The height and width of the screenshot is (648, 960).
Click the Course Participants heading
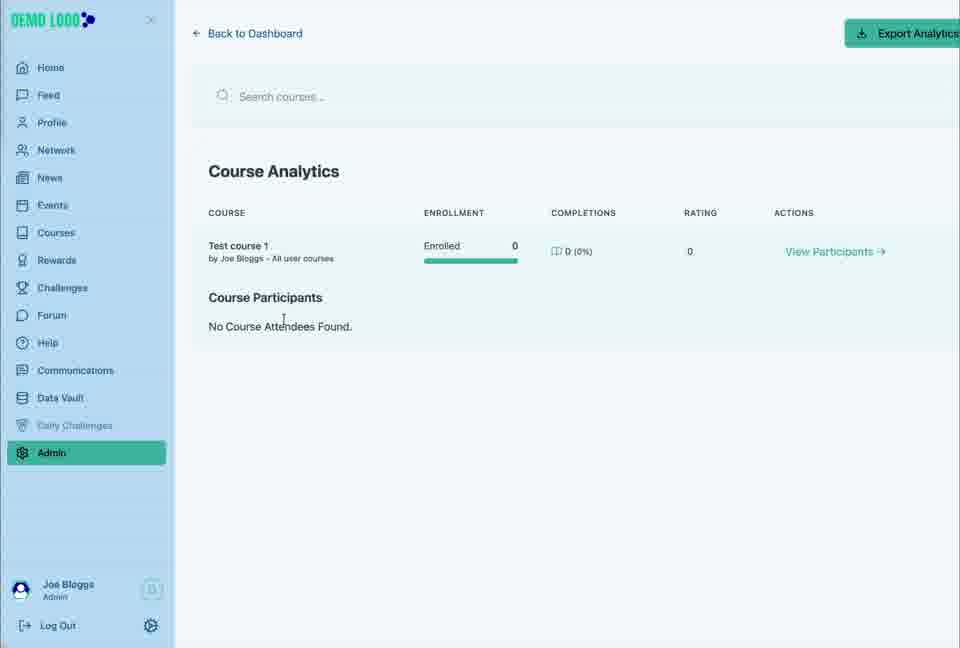point(265,298)
